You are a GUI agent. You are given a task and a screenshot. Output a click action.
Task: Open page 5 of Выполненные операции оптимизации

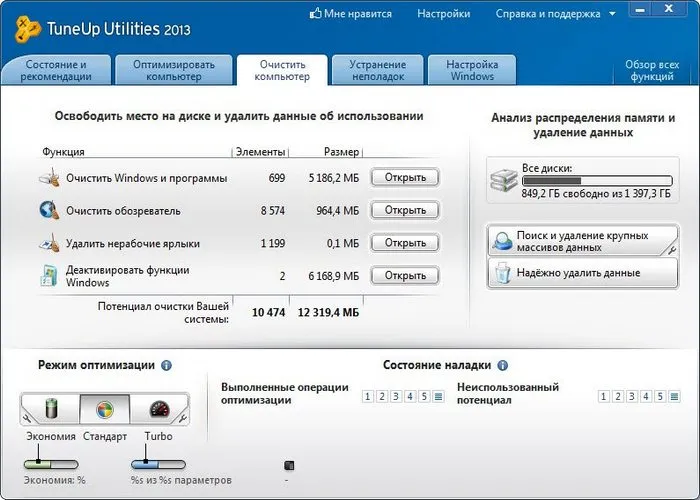coord(424,396)
